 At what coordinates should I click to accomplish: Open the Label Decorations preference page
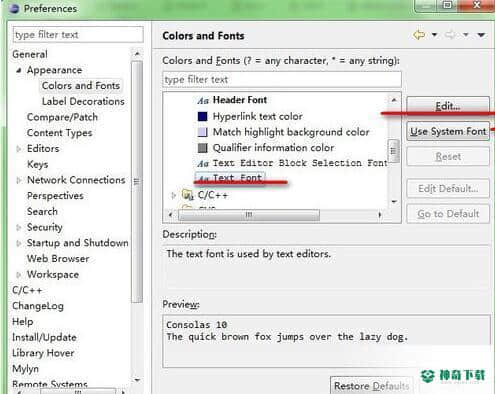tap(83, 101)
